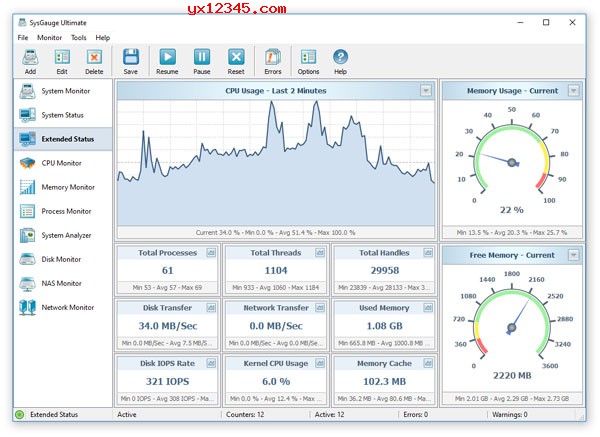Click the Total Threads value 1104

276,271
